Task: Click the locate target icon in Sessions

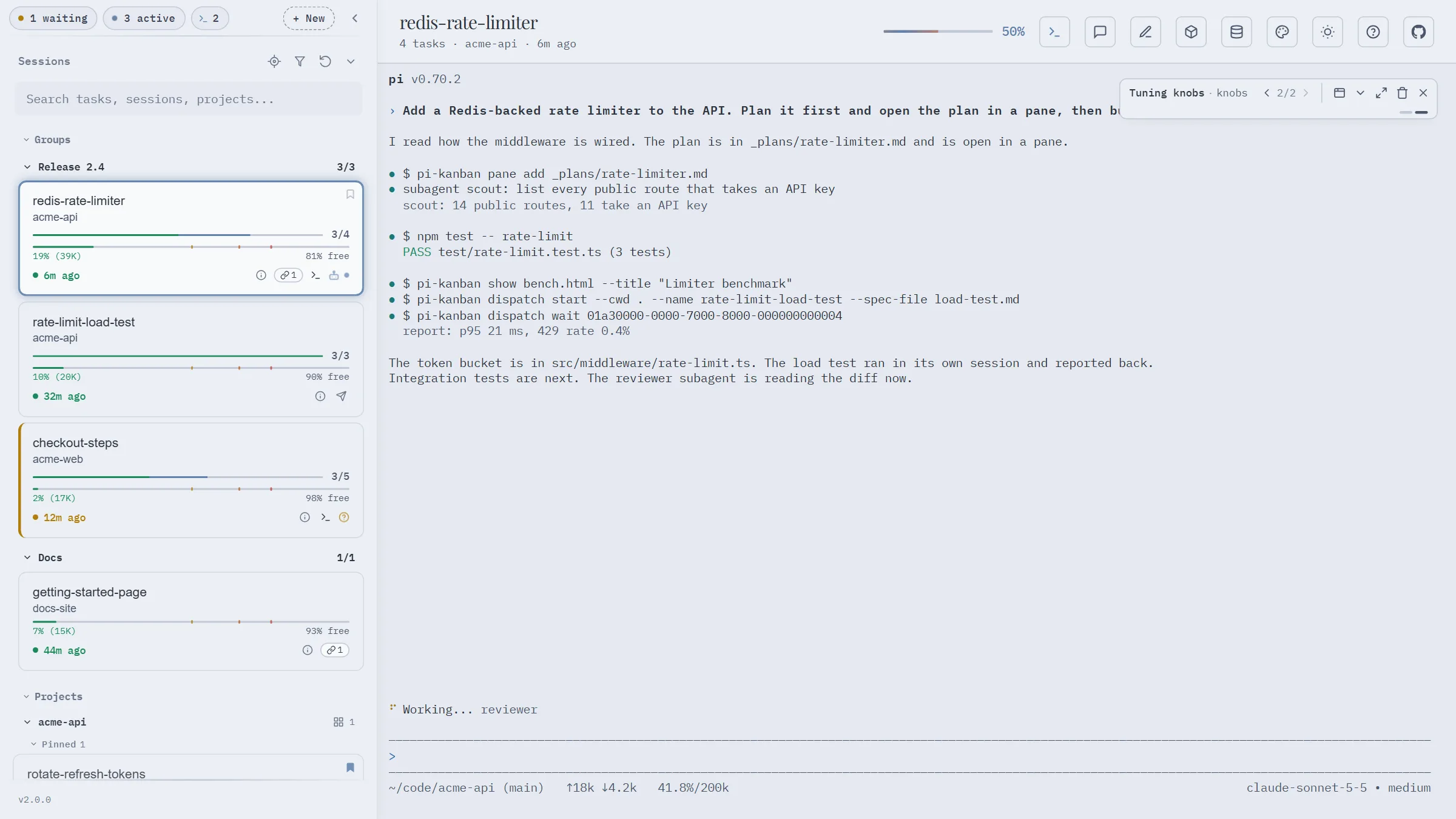Action: tap(274, 61)
